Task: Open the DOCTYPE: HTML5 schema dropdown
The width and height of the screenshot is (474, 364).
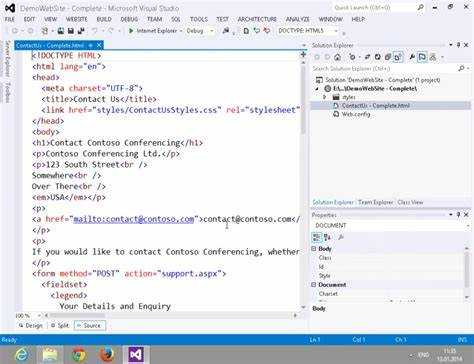Action: [336, 31]
